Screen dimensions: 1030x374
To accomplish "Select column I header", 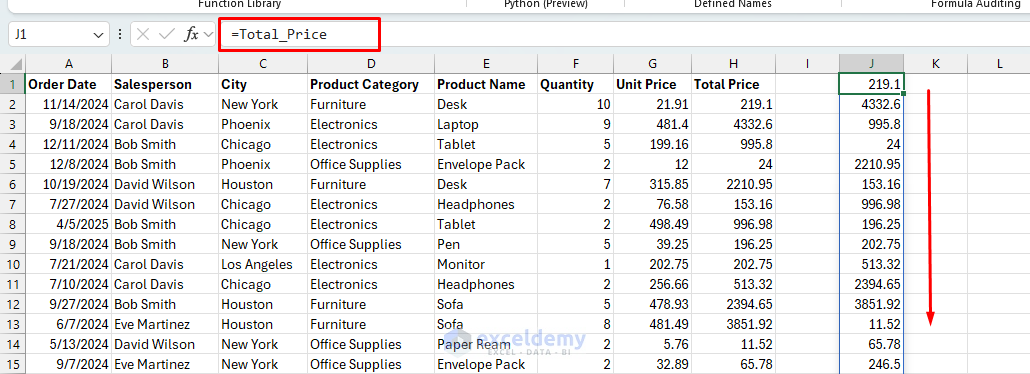I will click(x=807, y=64).
